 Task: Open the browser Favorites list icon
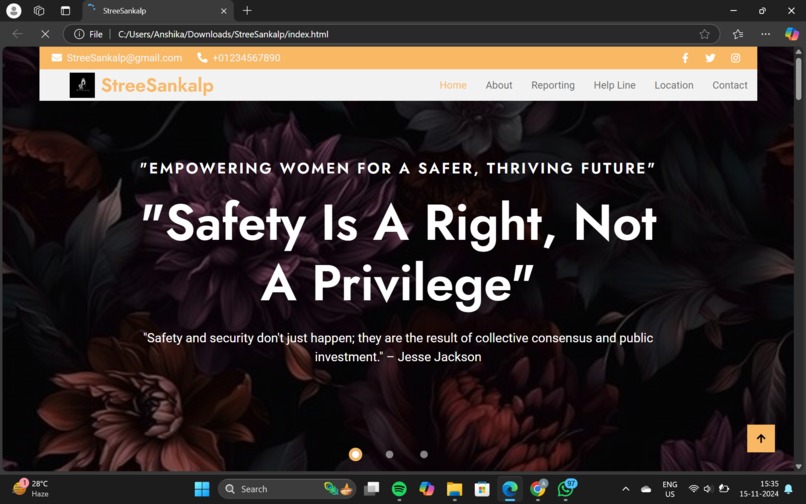pos(738,34)
